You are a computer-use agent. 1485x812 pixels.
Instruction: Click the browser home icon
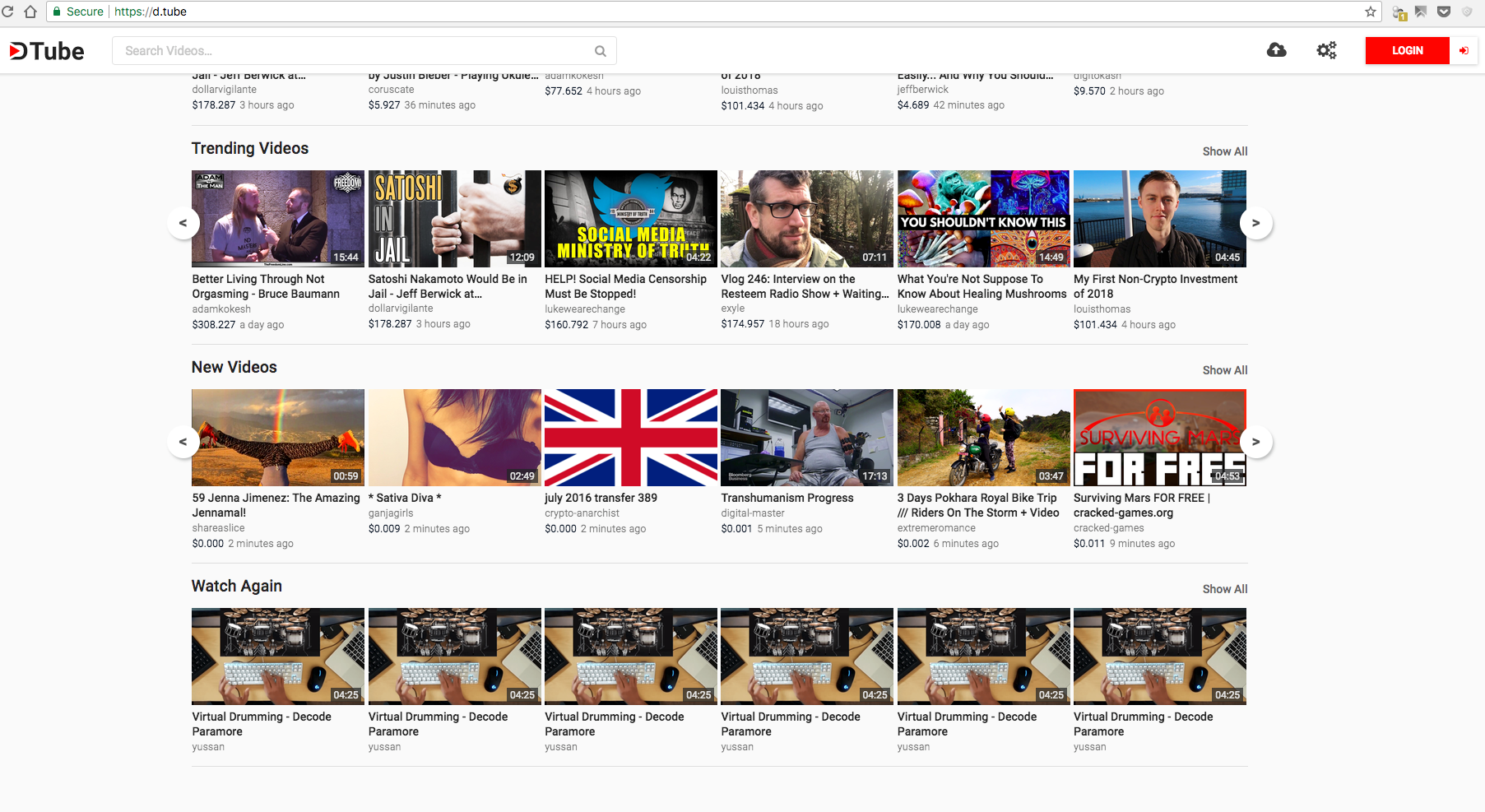pyautogui.click(x=30, y=12)
